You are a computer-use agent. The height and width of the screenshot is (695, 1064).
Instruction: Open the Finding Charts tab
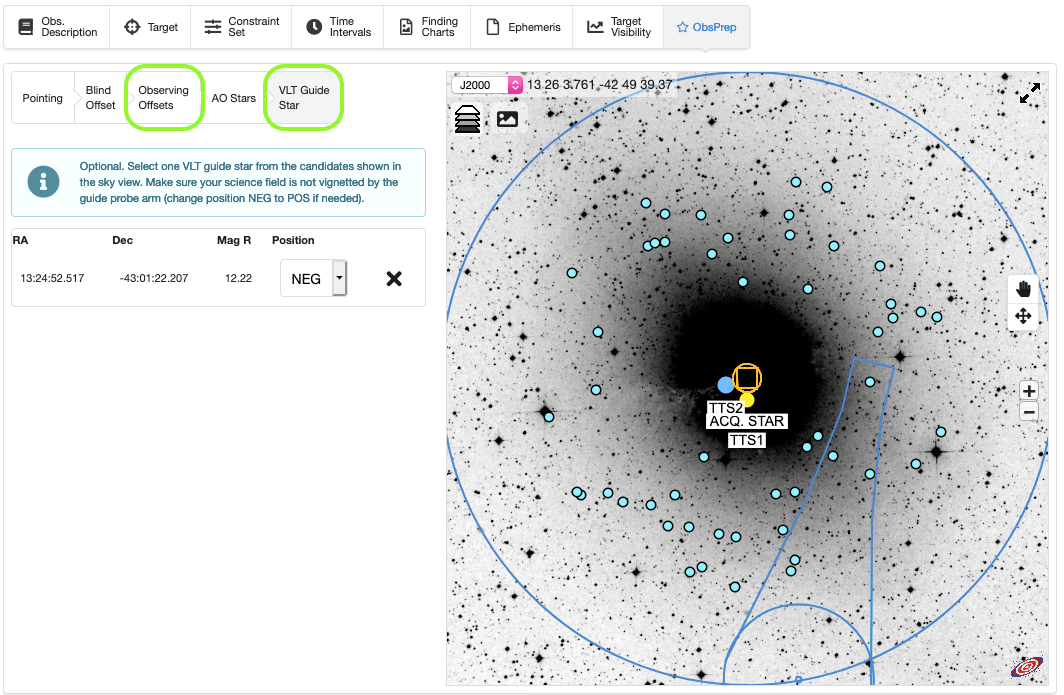(x=428, y=27)
